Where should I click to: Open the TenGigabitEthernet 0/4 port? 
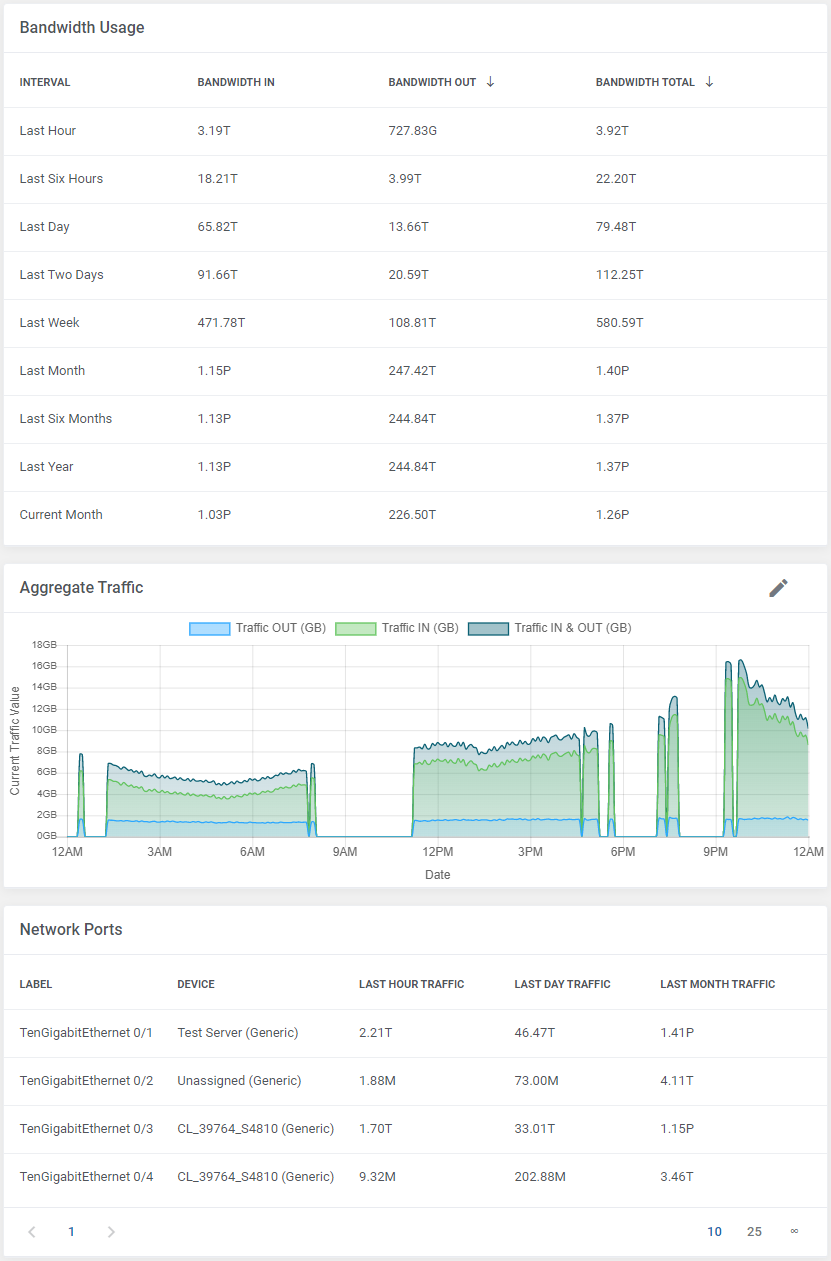(x=86, y=1176)
